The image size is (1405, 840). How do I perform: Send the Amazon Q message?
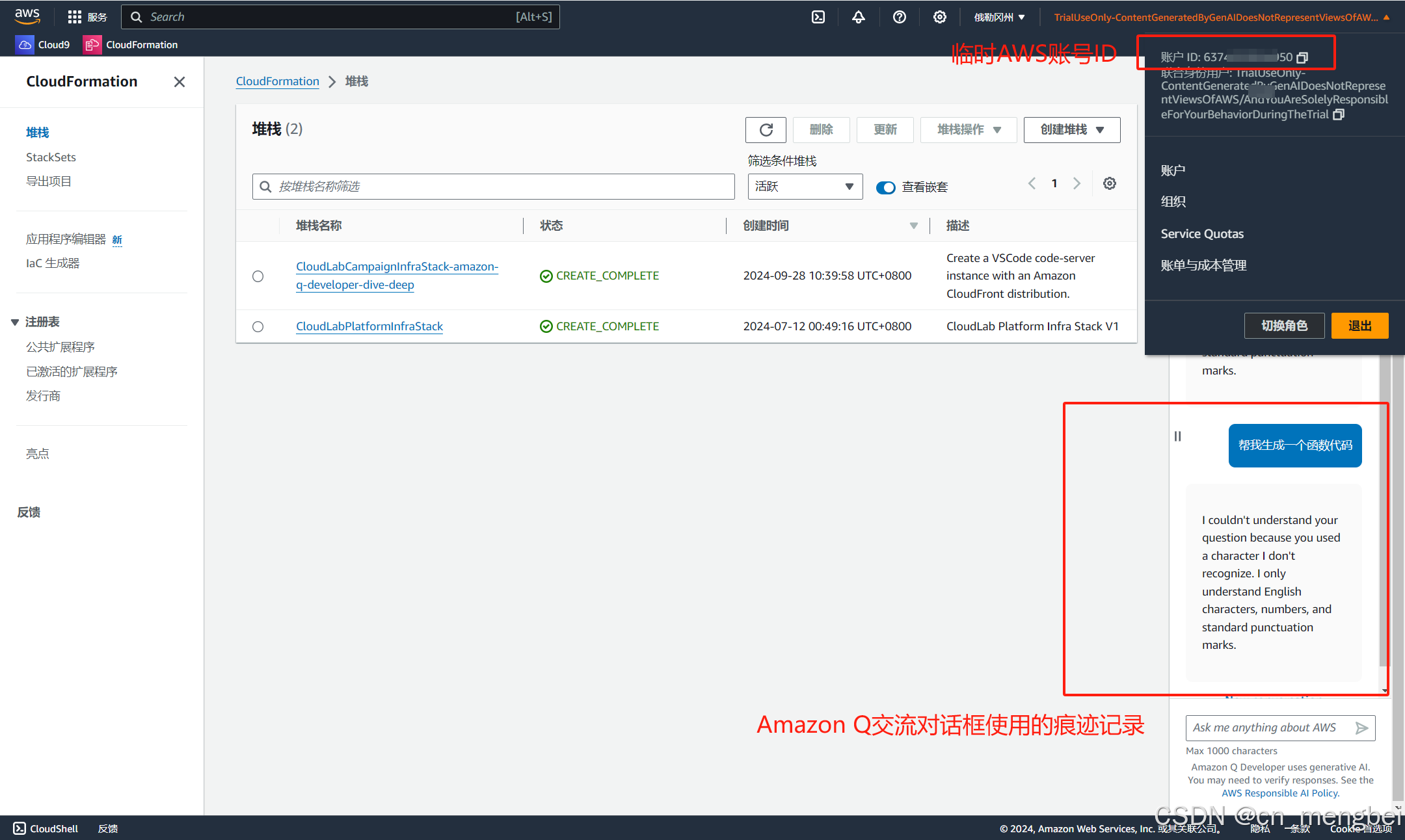(1361, 728)
